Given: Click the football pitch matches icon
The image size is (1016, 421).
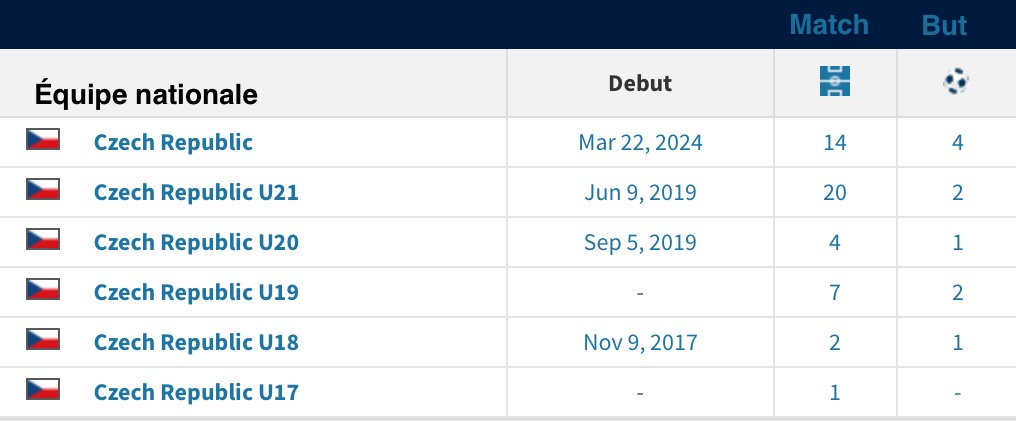Looking at the screenshot, I should click(x=834, y=82).
